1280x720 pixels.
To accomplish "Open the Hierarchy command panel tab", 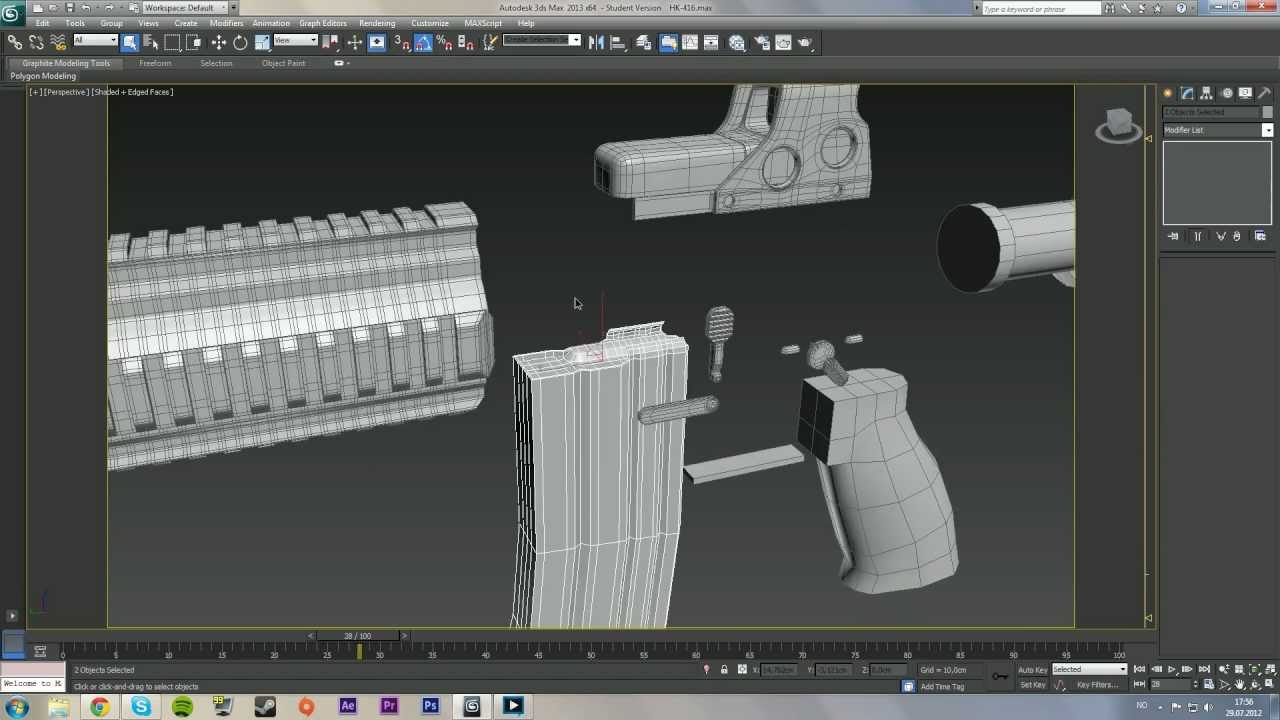I will 1206,93.
